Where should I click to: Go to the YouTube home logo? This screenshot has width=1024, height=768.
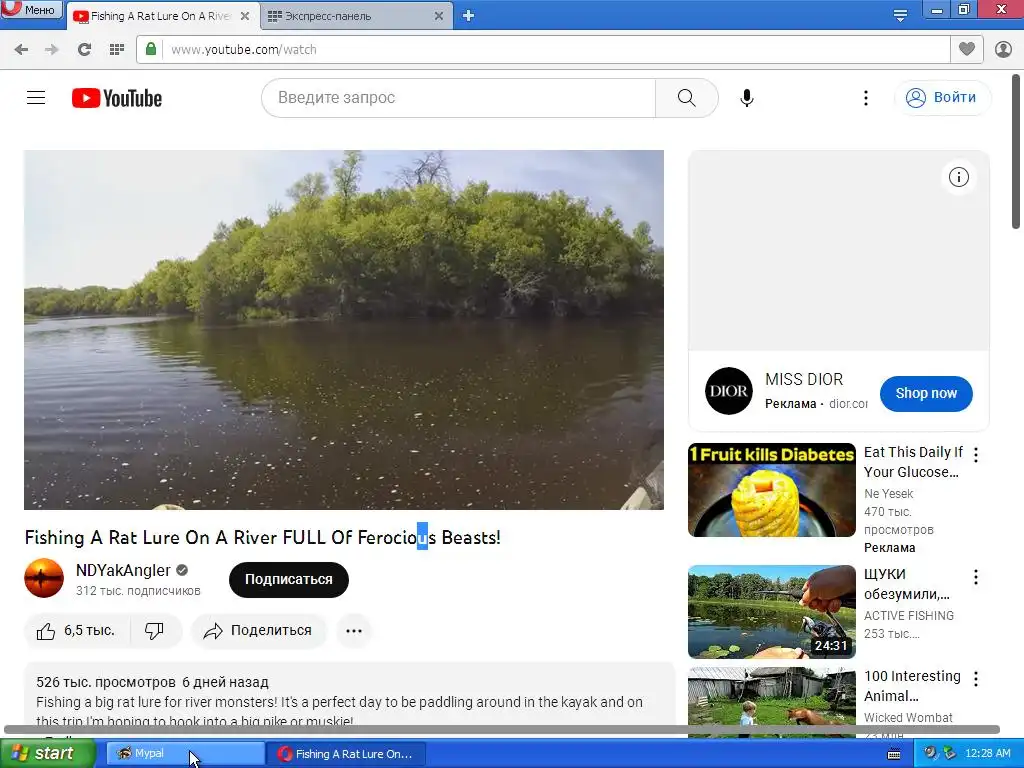point(117,98)
